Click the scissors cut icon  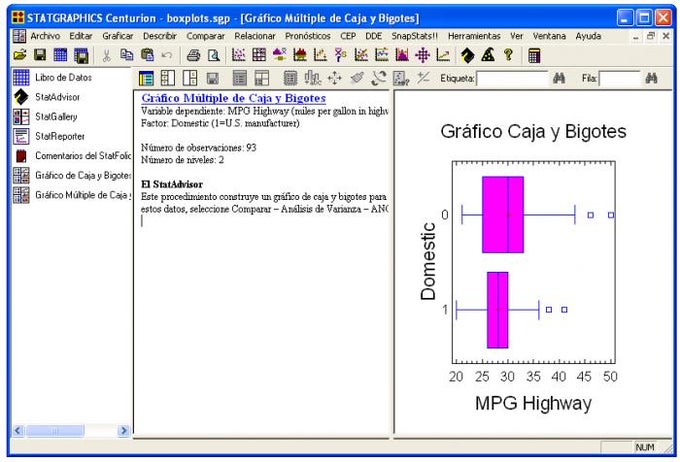coord(106,55)
